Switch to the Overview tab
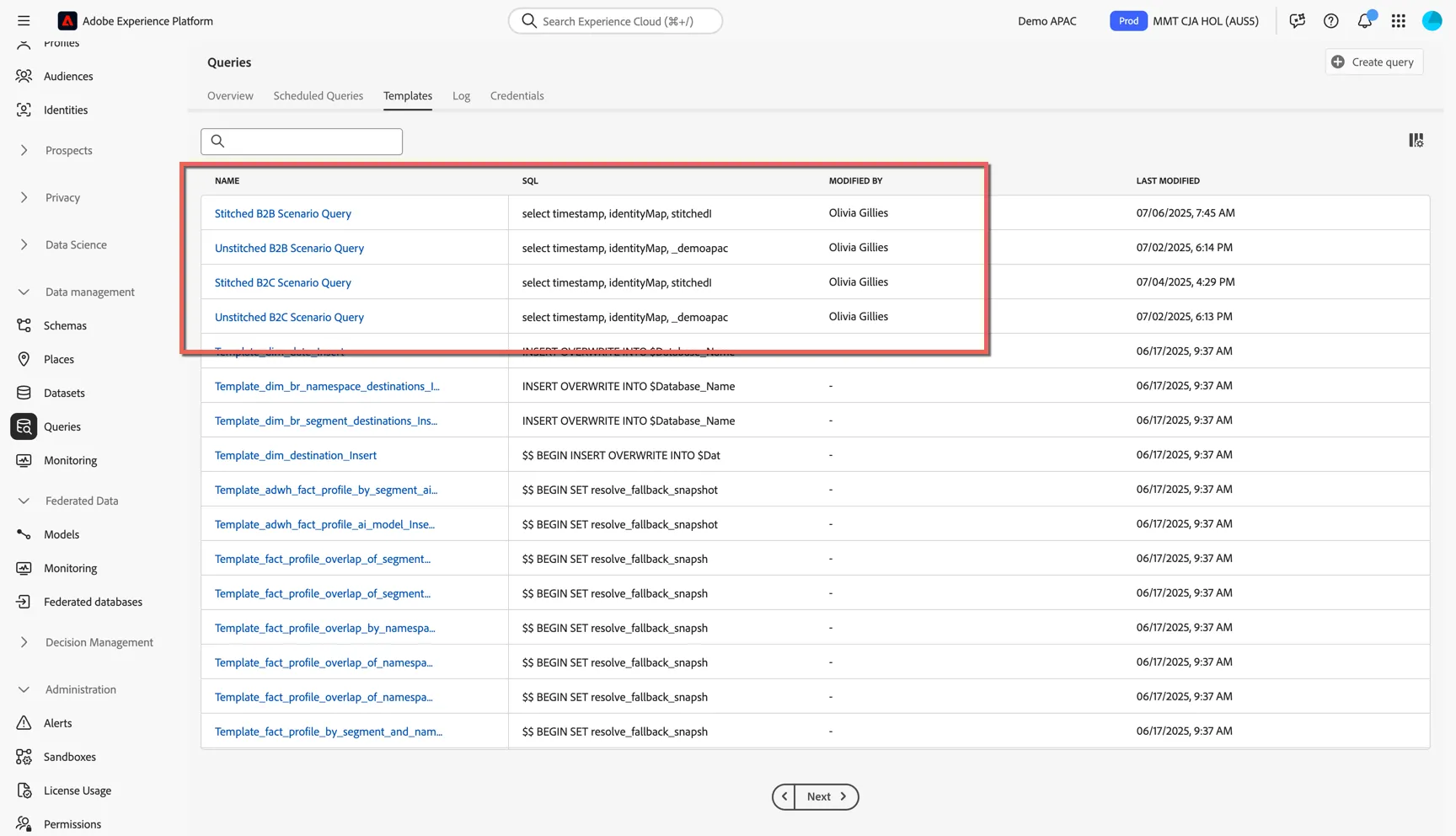The width and height of the screenshot is (1456, 836). click(x=230, y=96)
